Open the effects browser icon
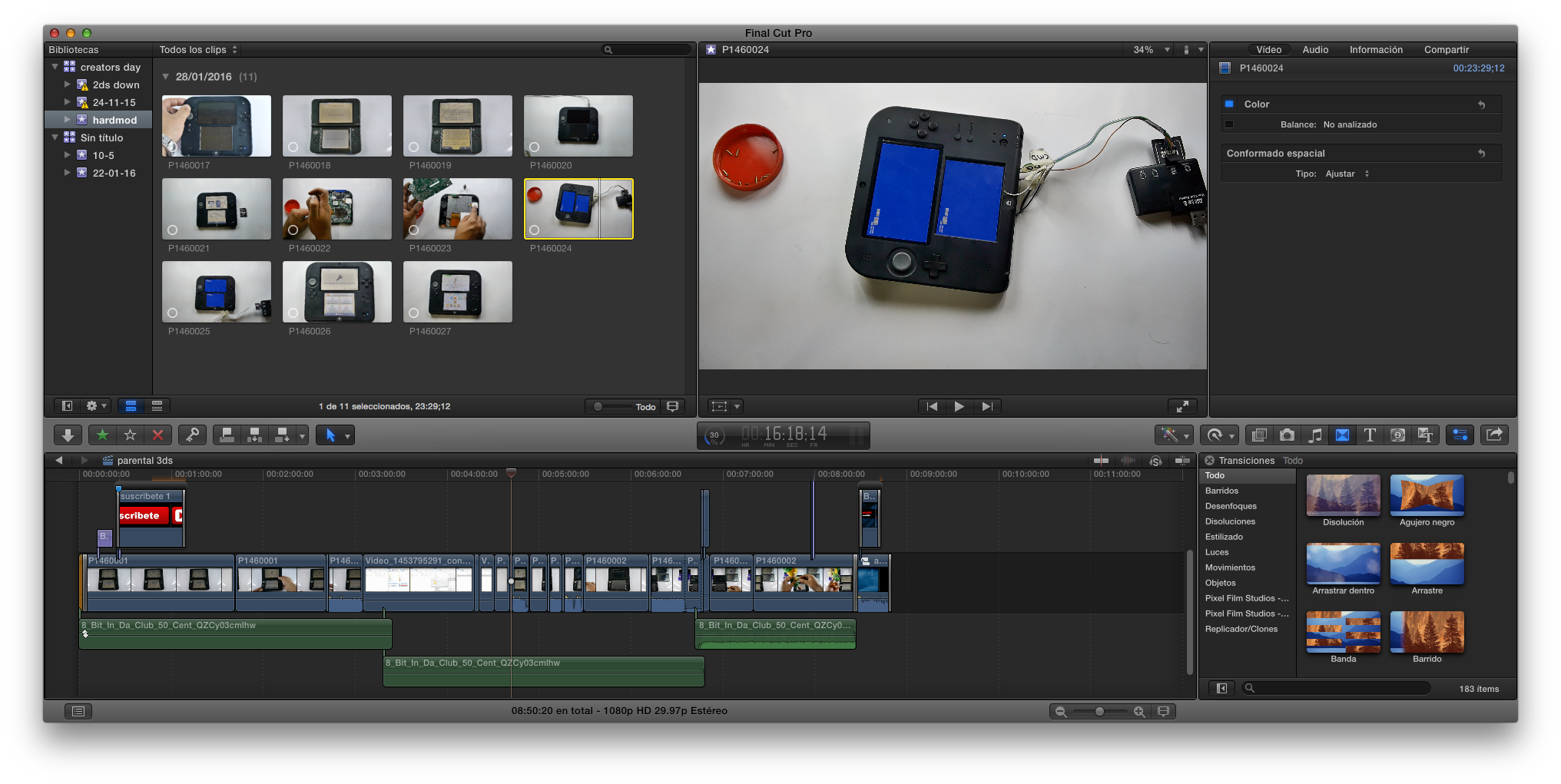Screen dimensions: 1561x784 [x=1259, y=435]
